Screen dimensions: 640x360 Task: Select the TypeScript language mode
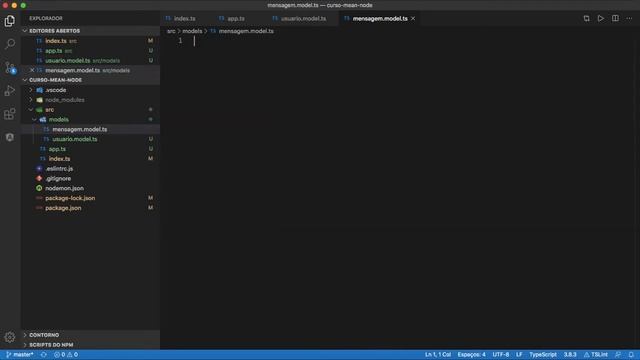pos(543,355)
